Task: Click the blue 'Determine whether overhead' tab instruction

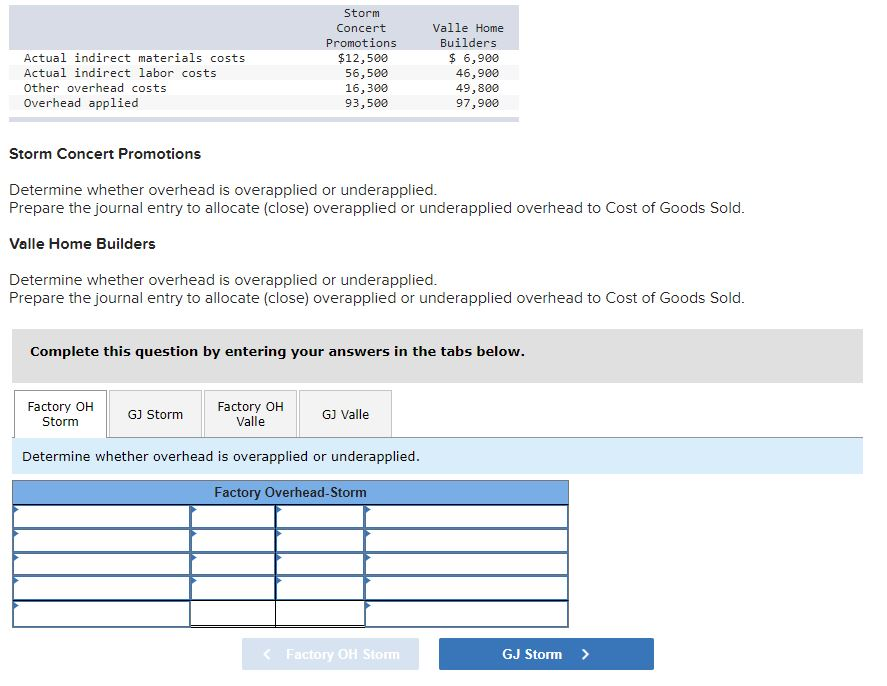Action: point(221,456)
